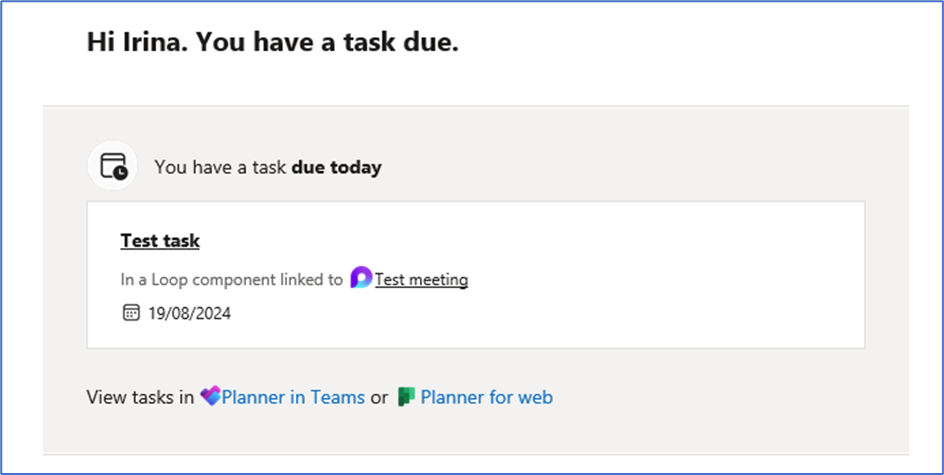This screenshot has width=944, height=475.
Task: Click the word "Teams" in the Planner link
Action: click(x=337, y=397)
